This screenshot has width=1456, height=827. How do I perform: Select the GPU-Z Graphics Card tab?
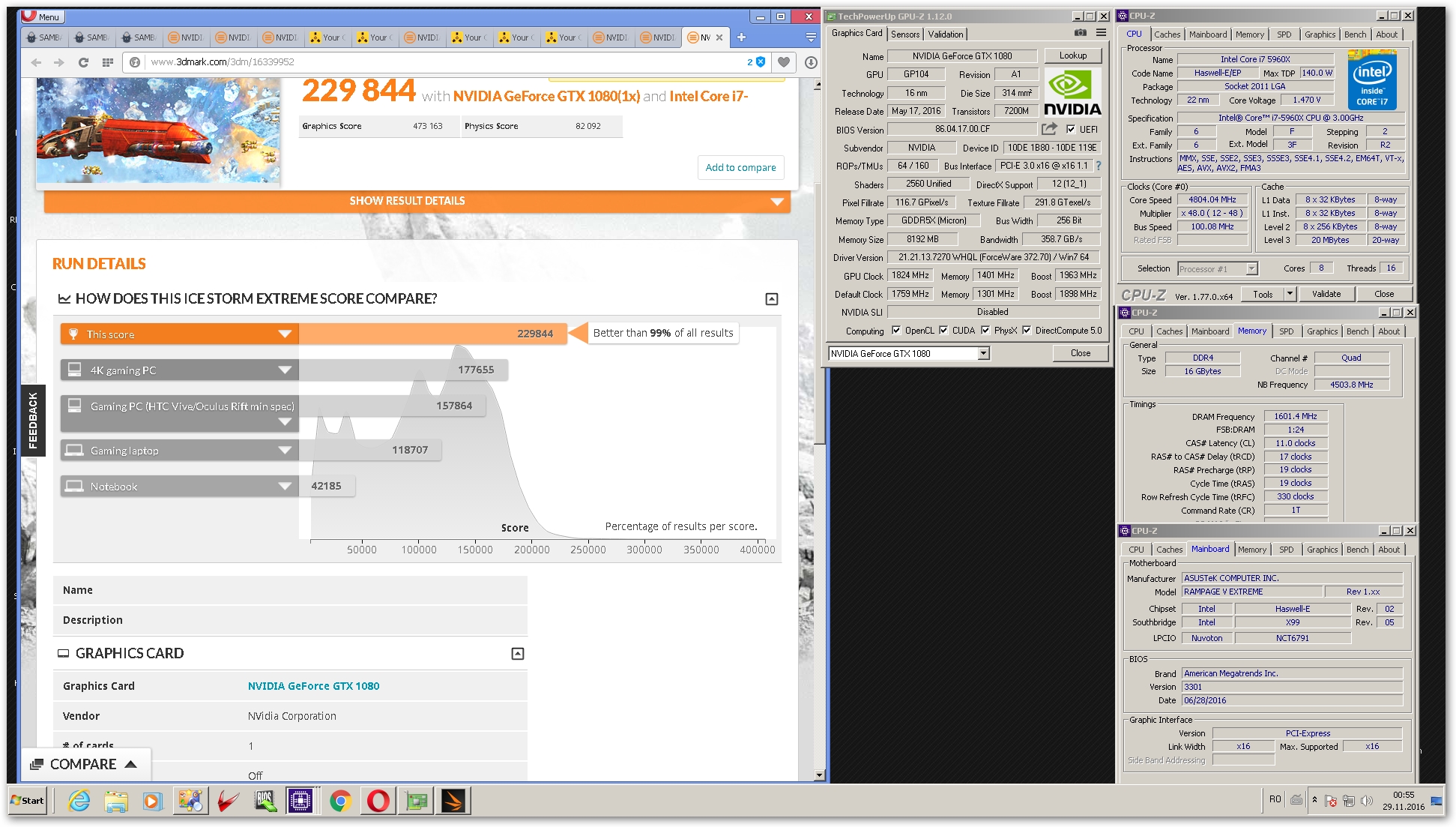[857, 33]
